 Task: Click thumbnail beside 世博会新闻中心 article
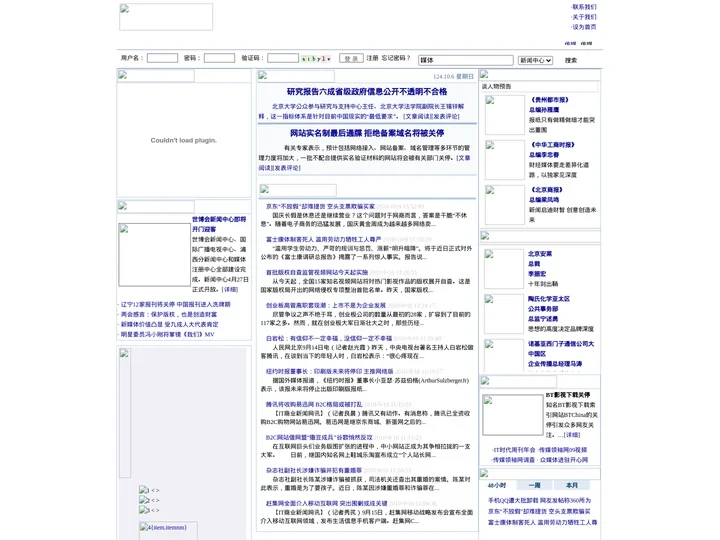154,255
